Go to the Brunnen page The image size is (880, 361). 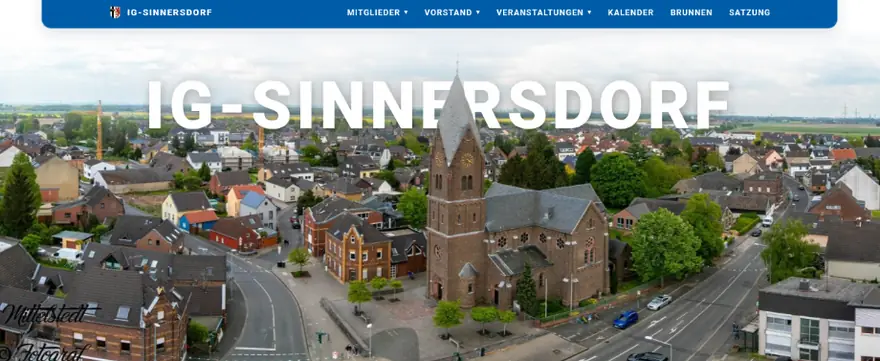[691, 12]
